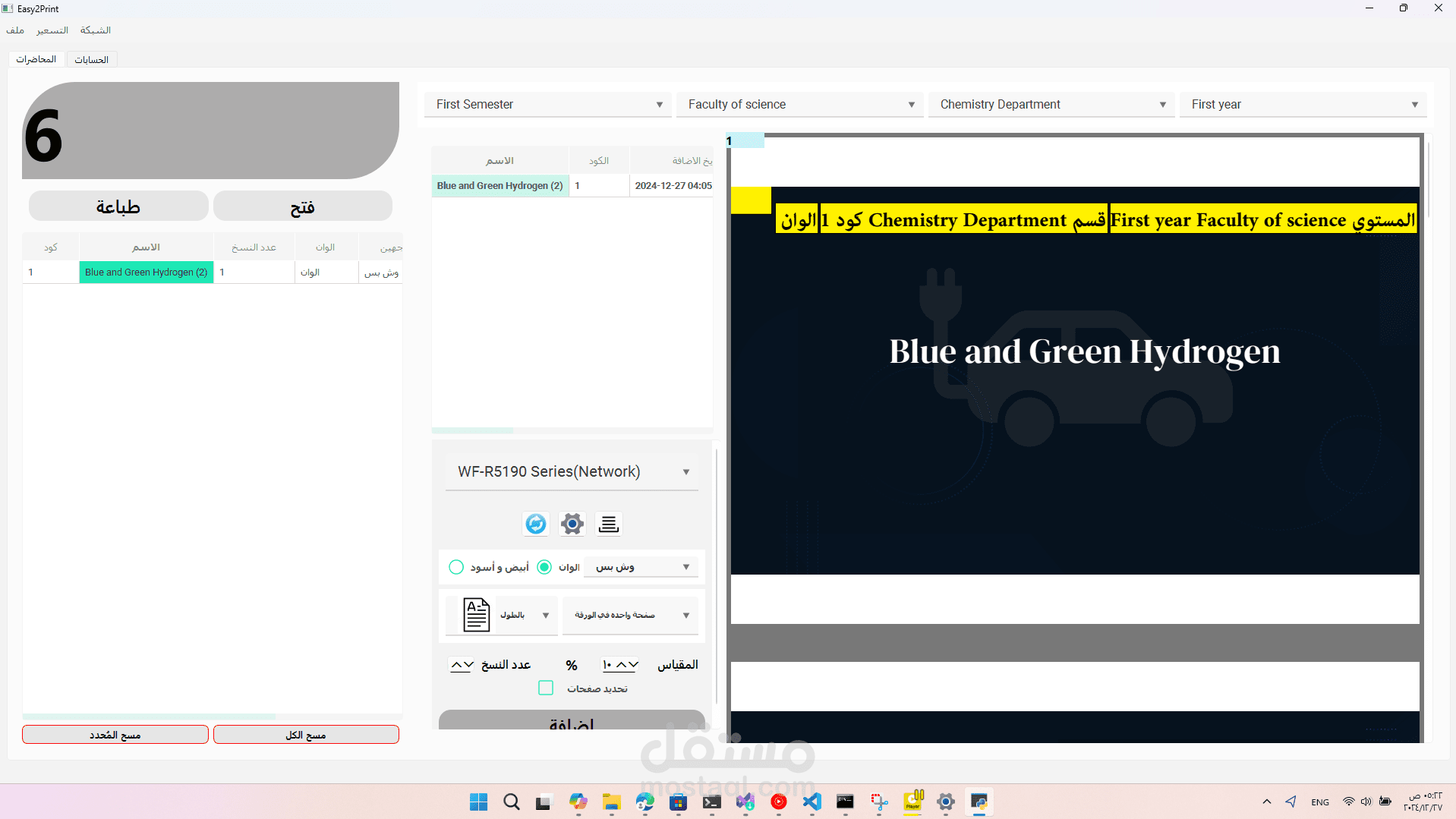The width and height of the screenshot is (1456, 819).
Task: Select the الوان color radio button
Action: tap(544, 567)
